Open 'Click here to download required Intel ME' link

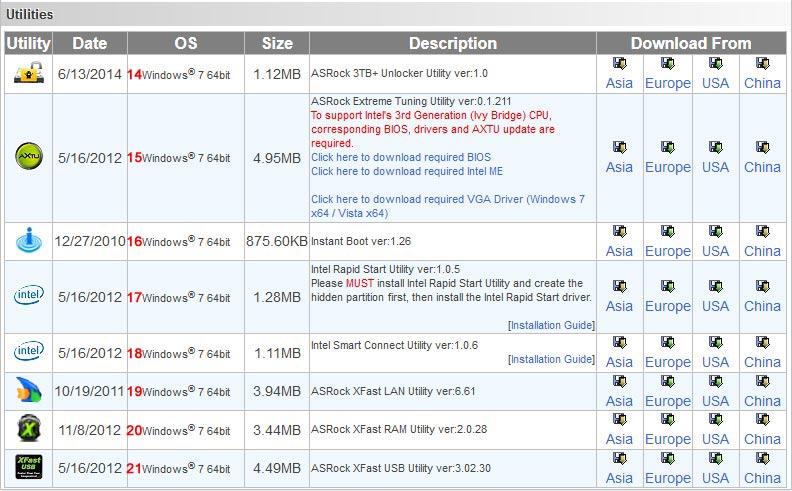[x=407, y=171]
